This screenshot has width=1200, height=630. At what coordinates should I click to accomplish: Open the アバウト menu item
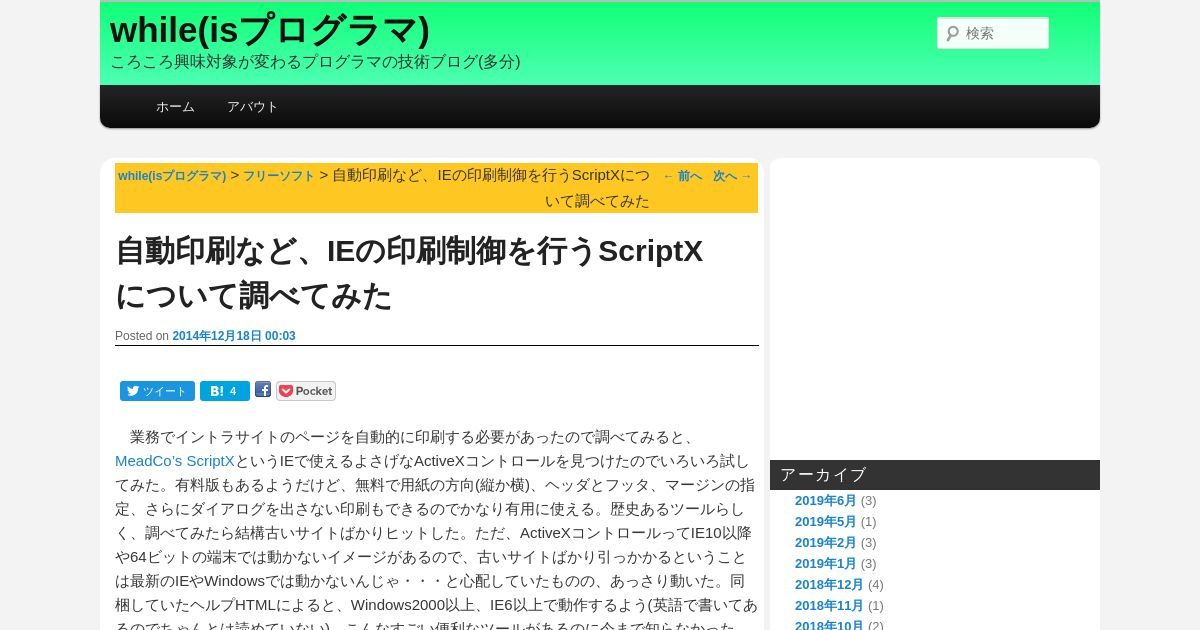click(x=252, y=106)
